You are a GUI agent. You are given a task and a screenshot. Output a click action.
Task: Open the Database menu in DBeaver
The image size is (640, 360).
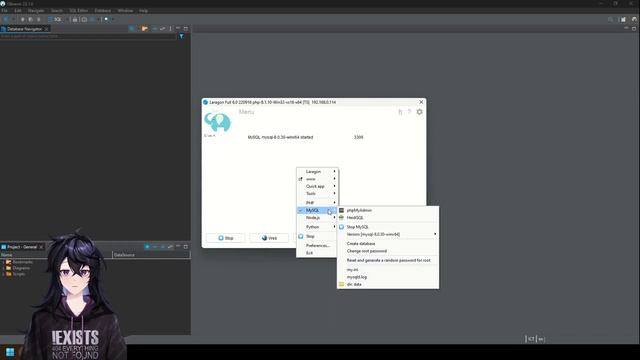(103, 11)
